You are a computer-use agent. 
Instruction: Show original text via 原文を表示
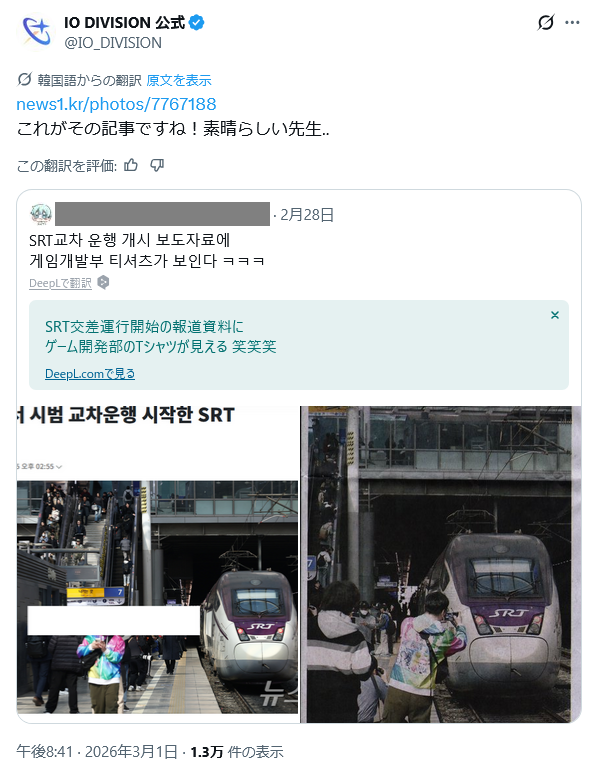[179, 80]
